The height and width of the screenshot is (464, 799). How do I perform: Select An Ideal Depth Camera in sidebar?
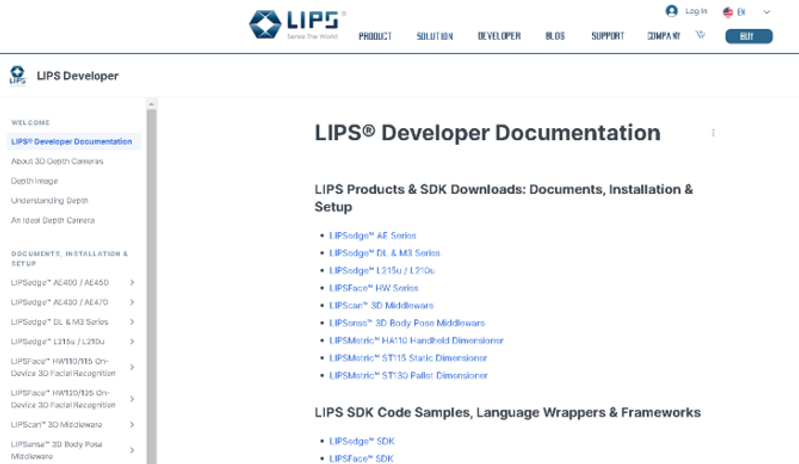[53, 220]
